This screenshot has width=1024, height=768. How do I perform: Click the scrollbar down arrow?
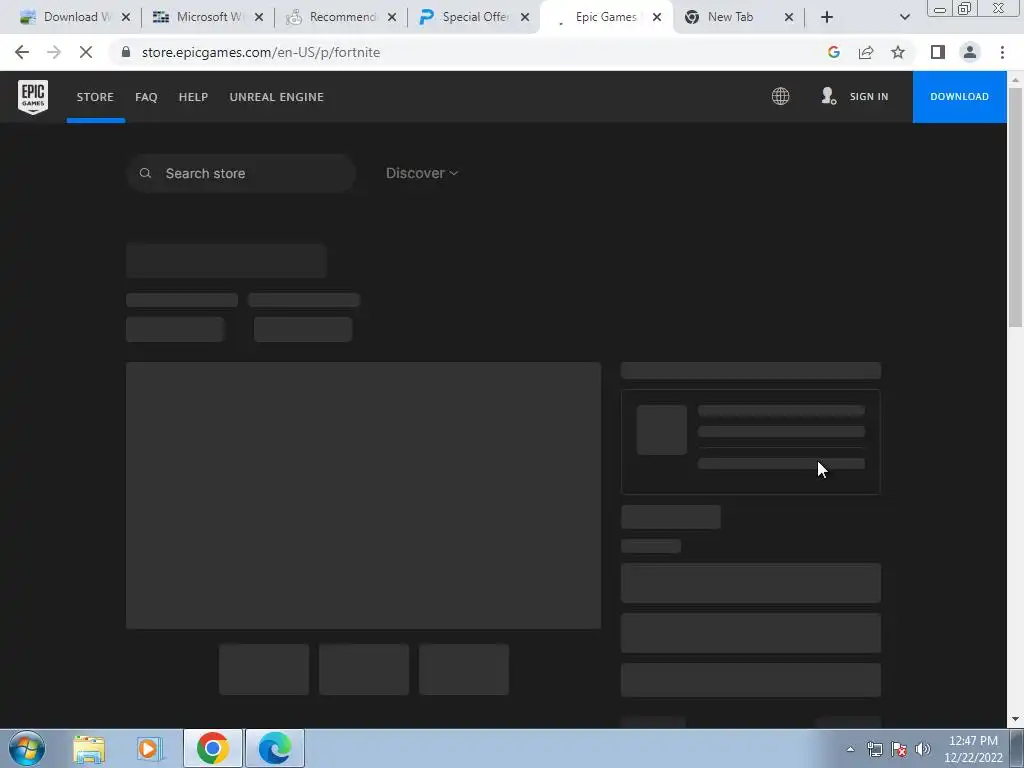pos(1015,719)
